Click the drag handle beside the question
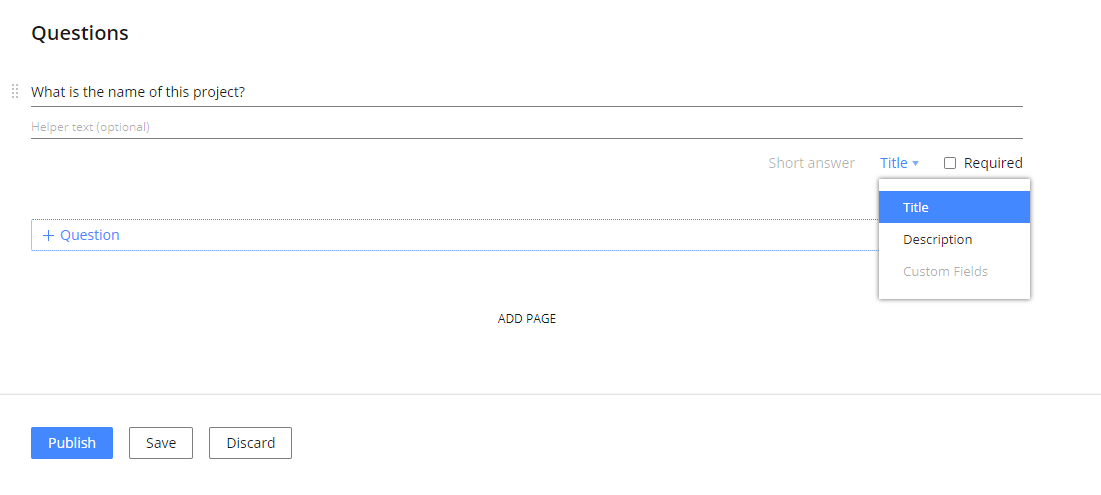This screenshot has height=495, width=1101. [x=15, y=92]
